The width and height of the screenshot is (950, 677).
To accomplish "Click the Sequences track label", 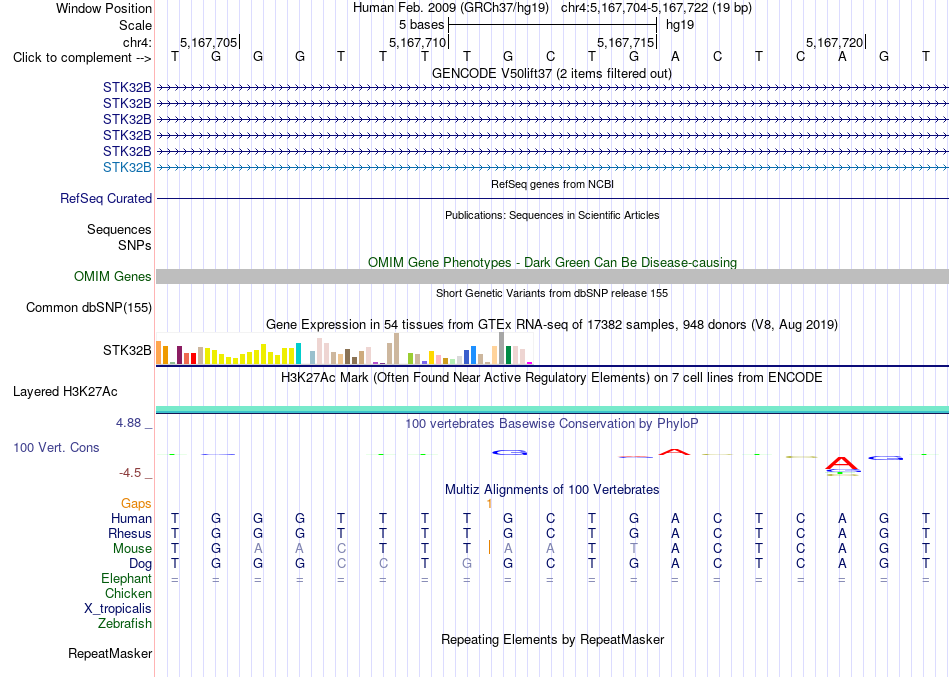I will [119, 229].
